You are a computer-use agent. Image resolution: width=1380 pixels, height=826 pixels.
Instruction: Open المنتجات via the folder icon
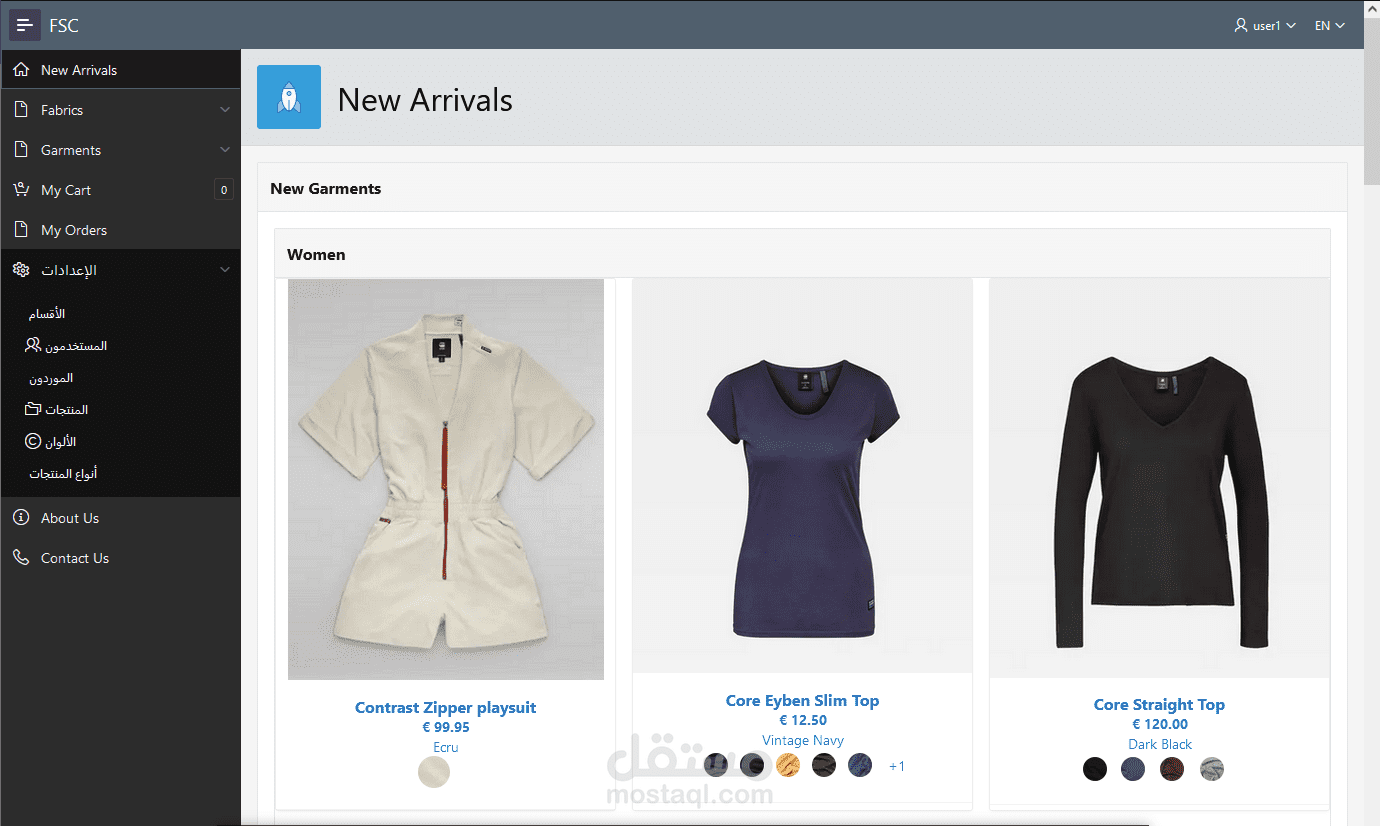click(x=33, y=410)
